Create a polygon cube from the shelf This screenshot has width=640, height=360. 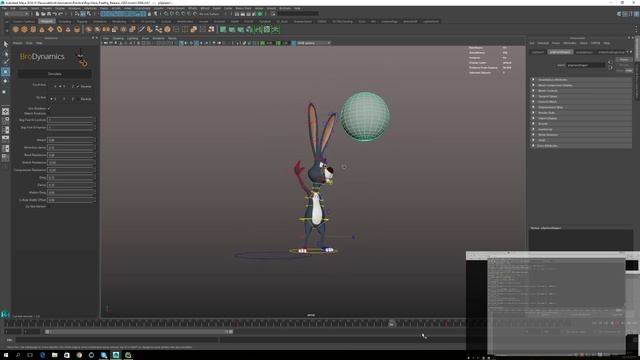click(24, 29)
